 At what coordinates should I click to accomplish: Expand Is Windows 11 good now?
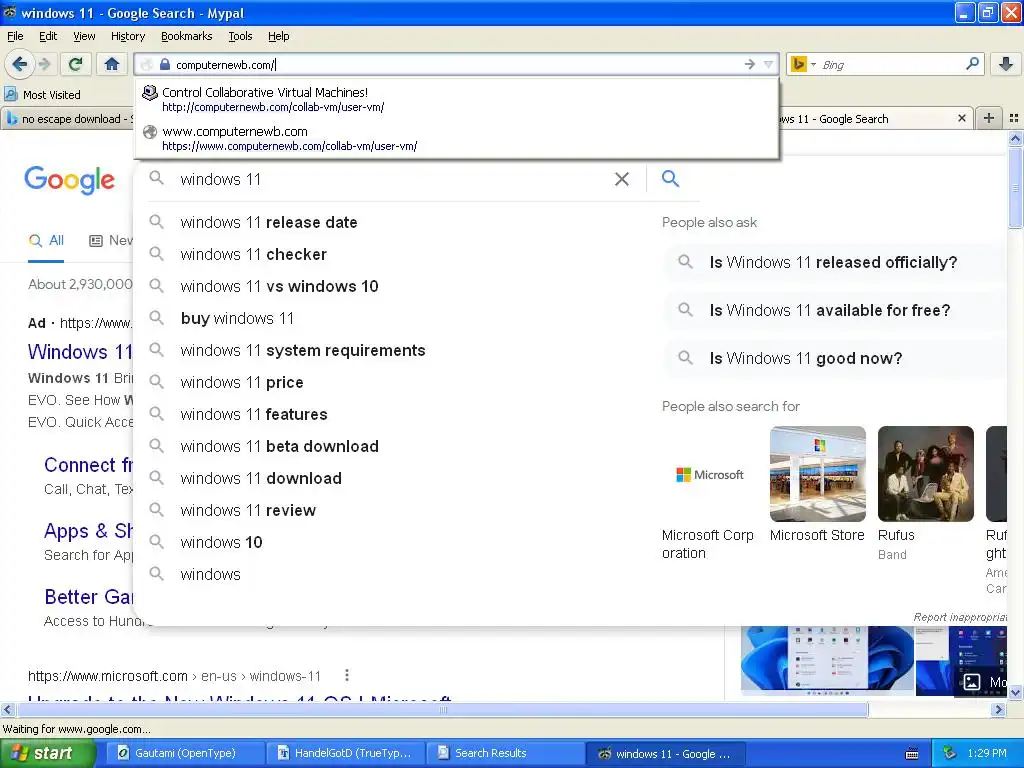point(833,358)
